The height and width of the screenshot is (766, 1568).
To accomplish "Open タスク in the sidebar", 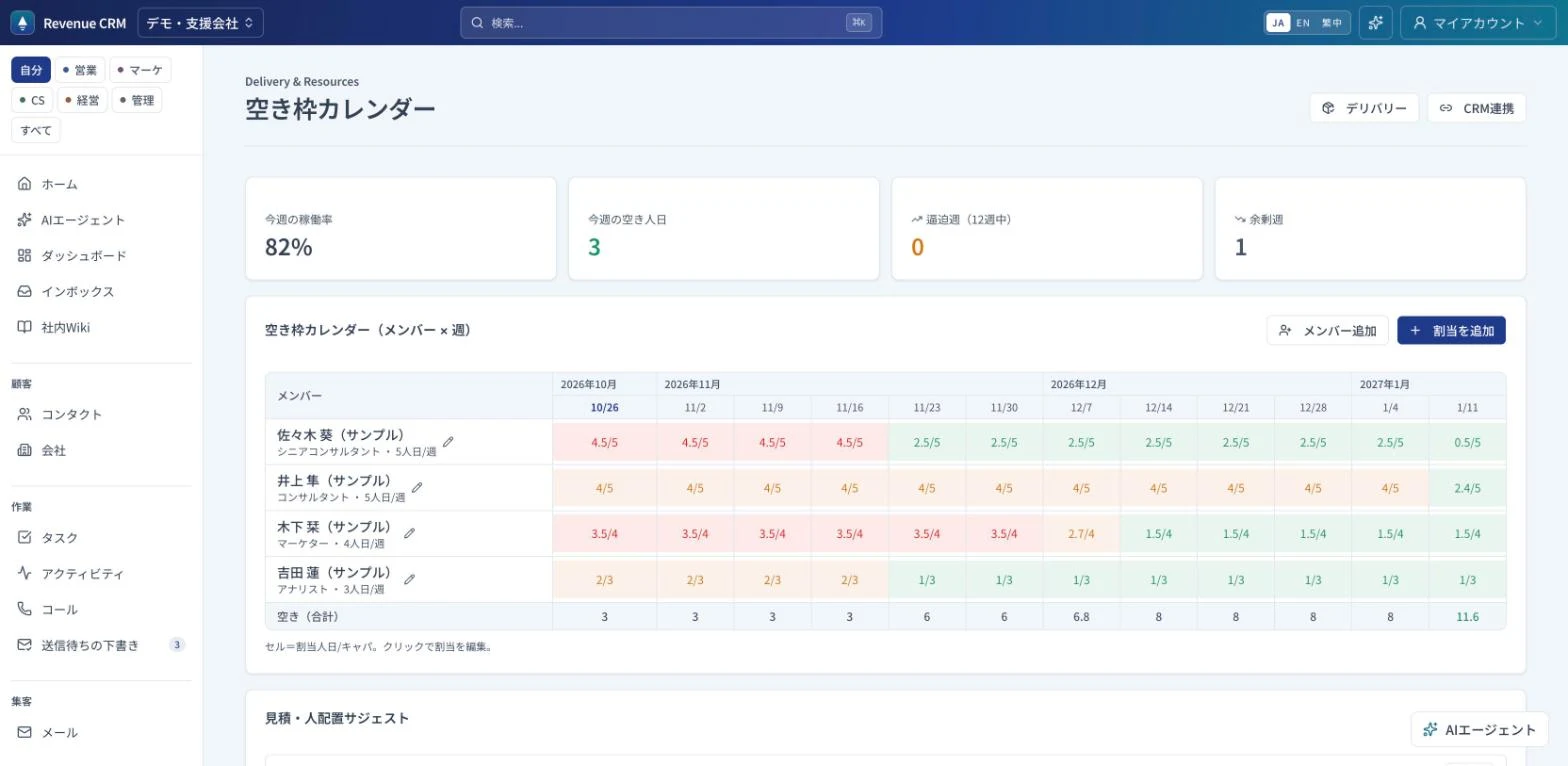I will pos(101,538).
